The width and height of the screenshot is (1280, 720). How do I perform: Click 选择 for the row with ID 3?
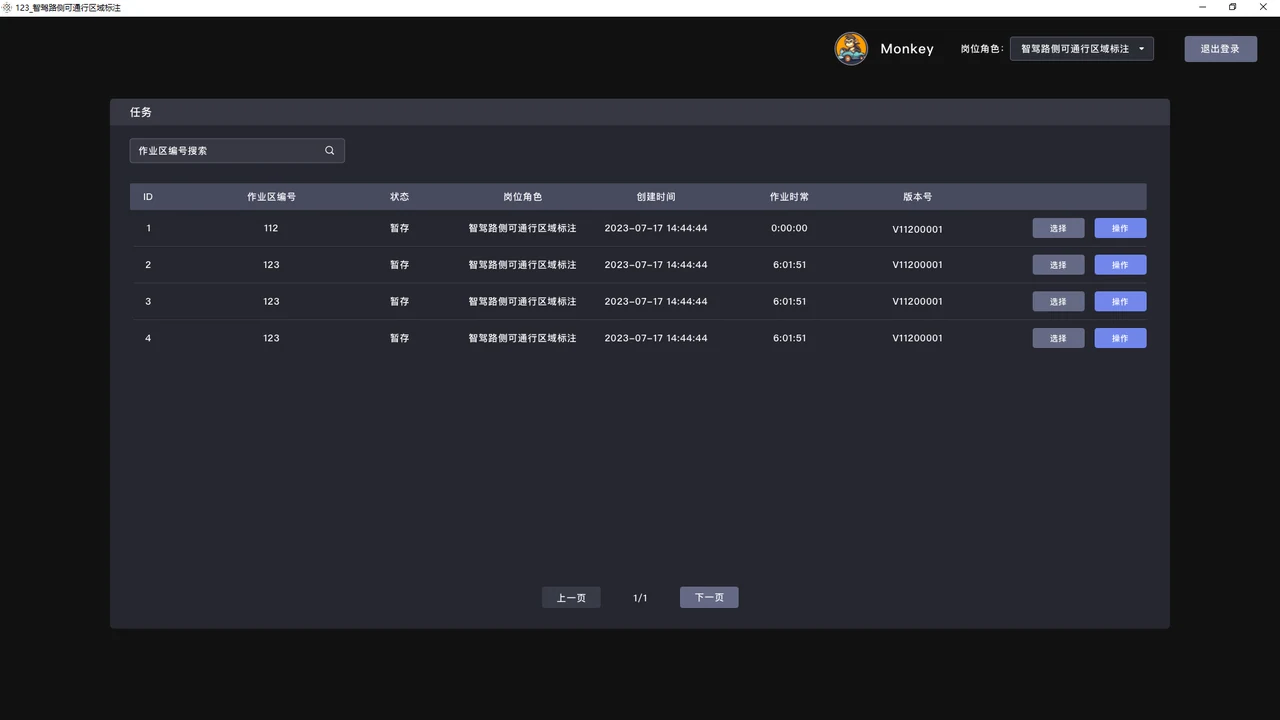point(1058,301)
